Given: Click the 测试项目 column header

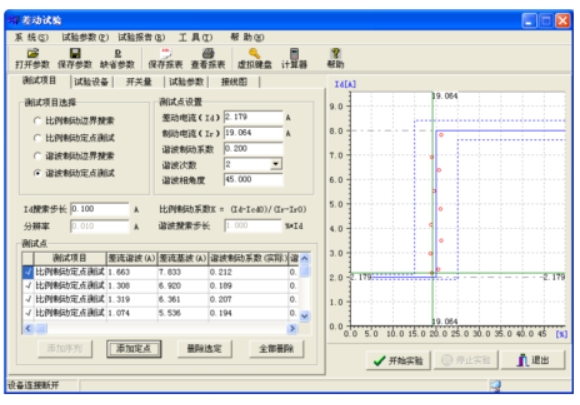Looking at the screenshot, I should pos(70,258).
